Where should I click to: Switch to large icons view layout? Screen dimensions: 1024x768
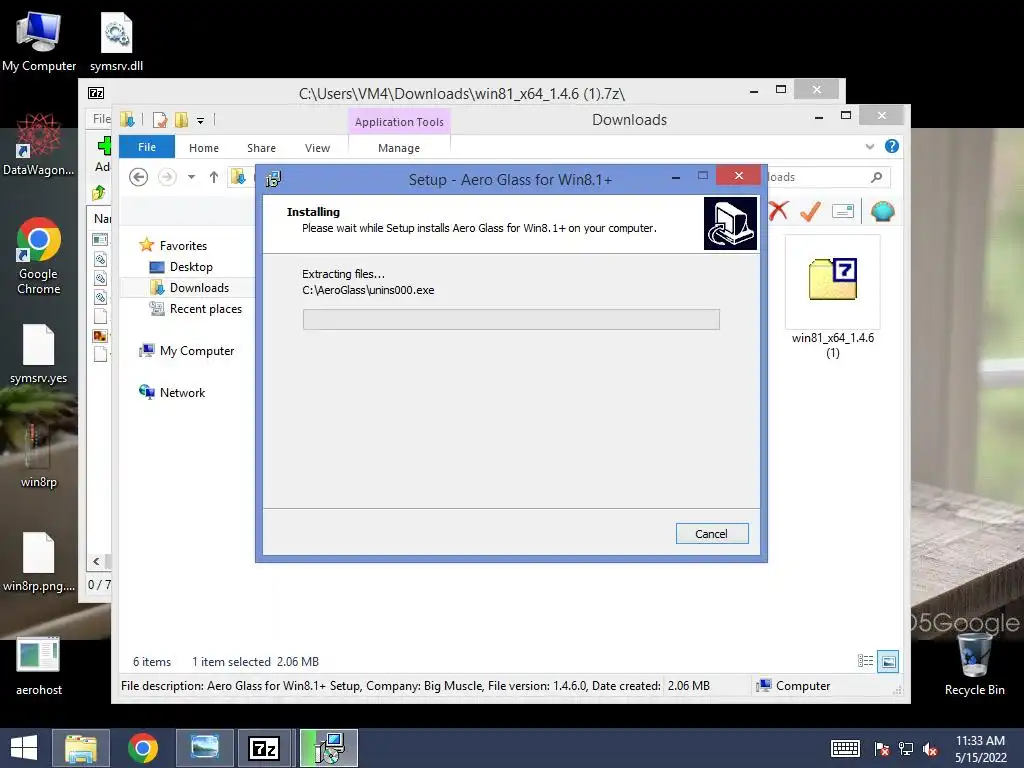tap(888, 661)
